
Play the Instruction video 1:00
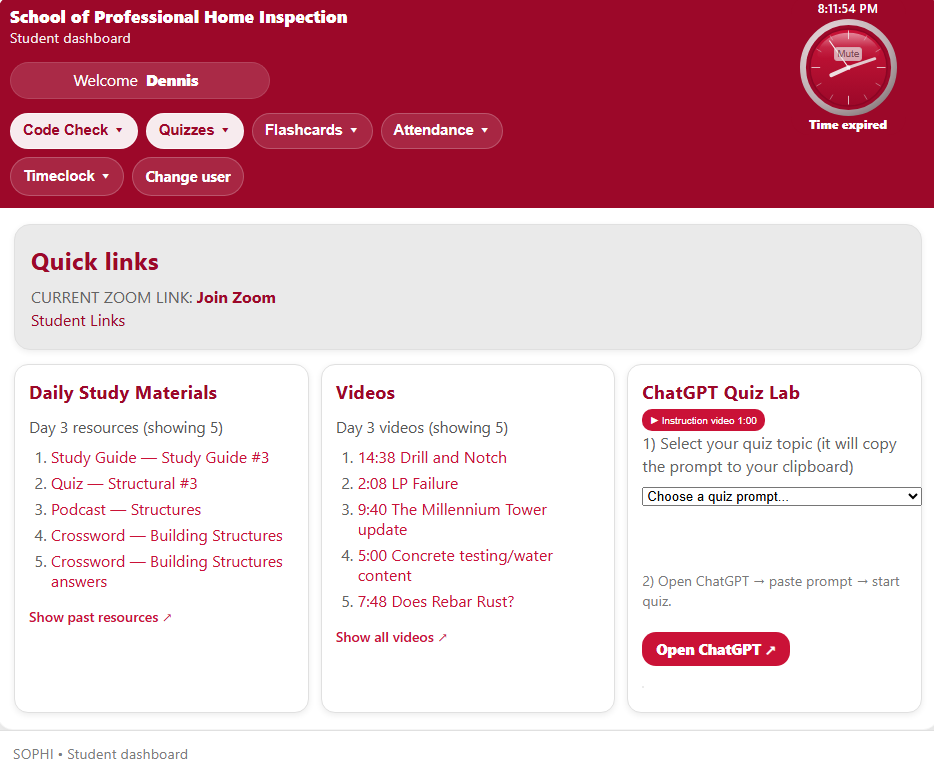(x=703, y=421)
